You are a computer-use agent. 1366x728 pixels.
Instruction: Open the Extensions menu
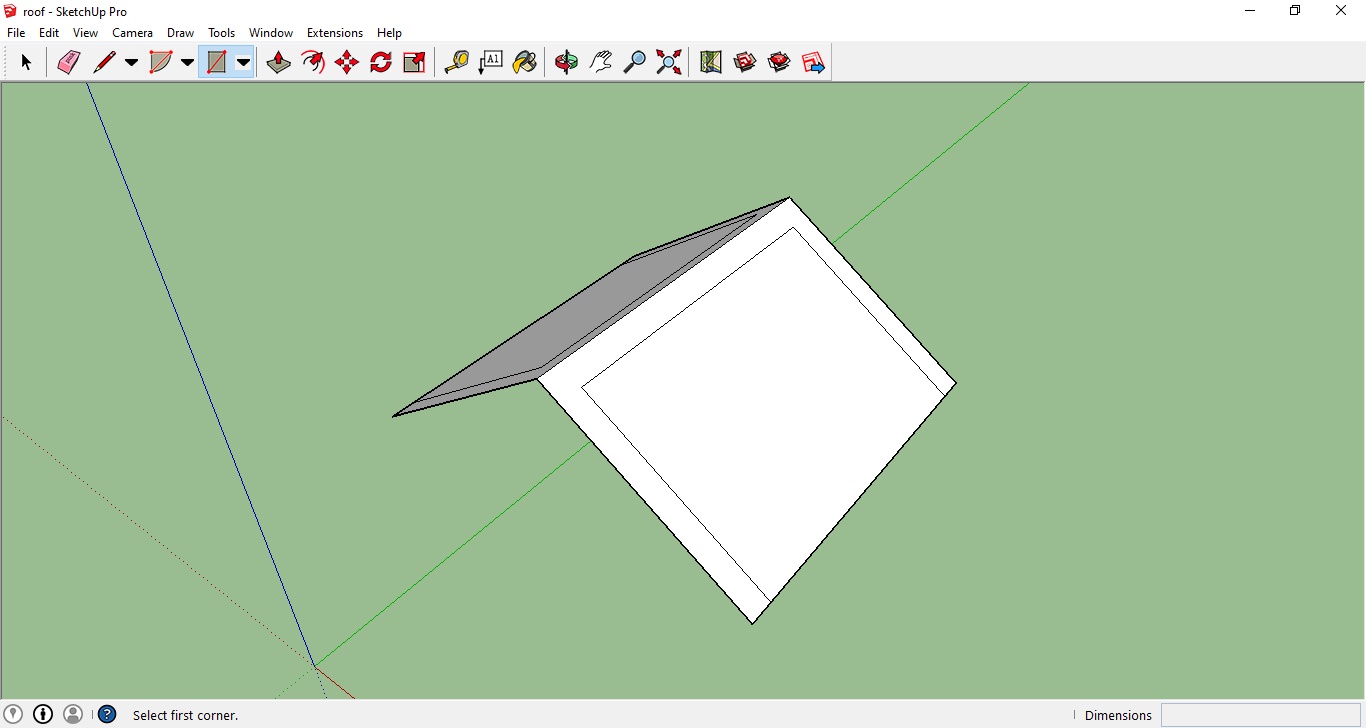pyautogui.click(x=334, y=32)
